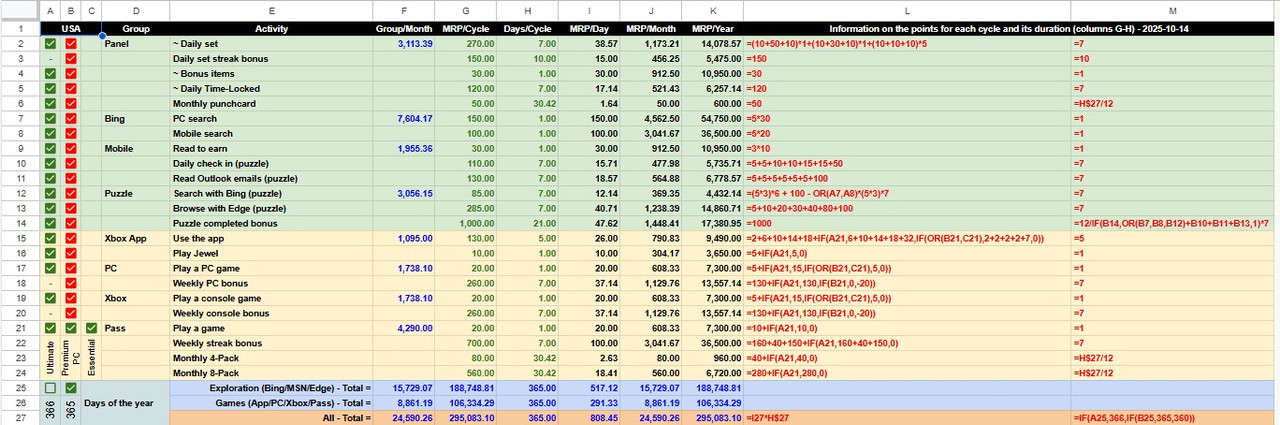Select the USA header cell
Image resolution: width=1280 pixels, height=425 pixels.
pyautogui.click(x=70, y=29)
